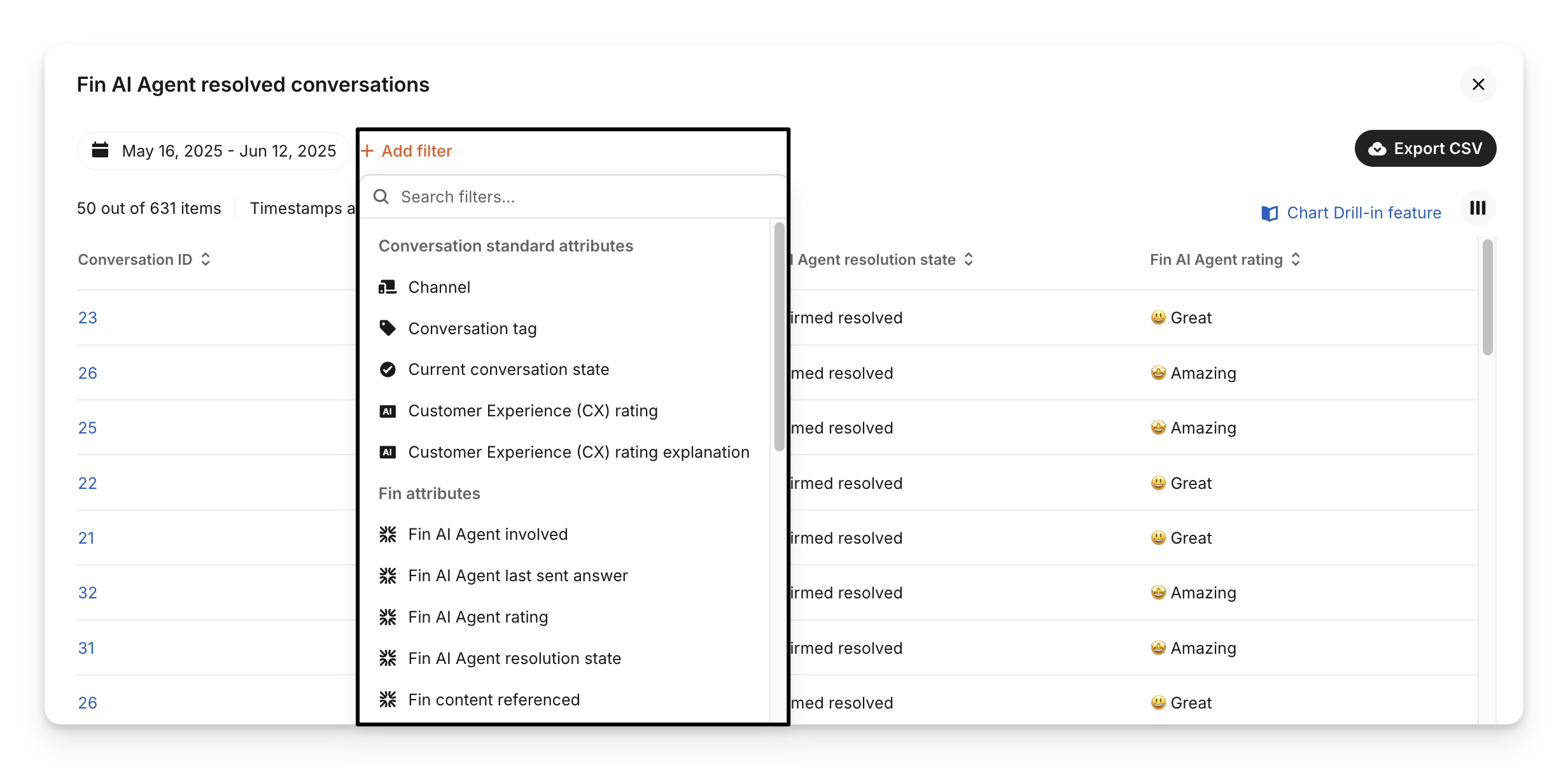Screen dimensions: 1568x769
Task: Click the magnifier icon in search filters
Action: click(x=381, y=197)
